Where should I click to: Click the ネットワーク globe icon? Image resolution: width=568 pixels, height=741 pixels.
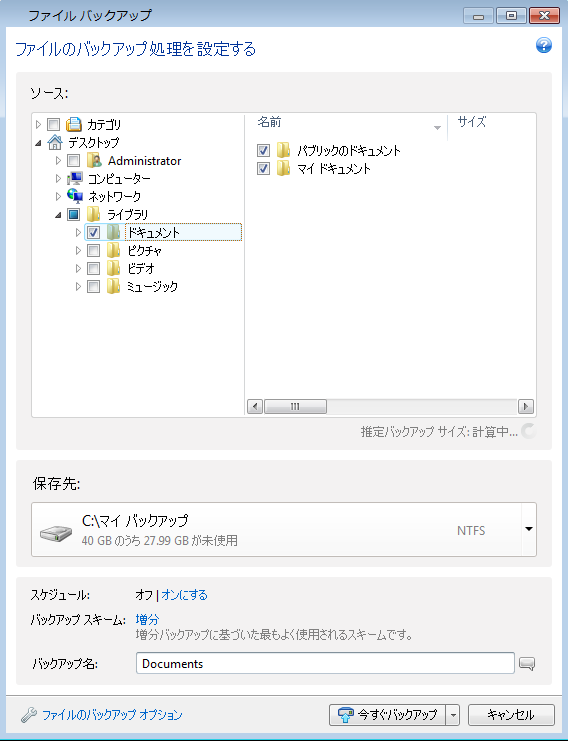[75, 196]
